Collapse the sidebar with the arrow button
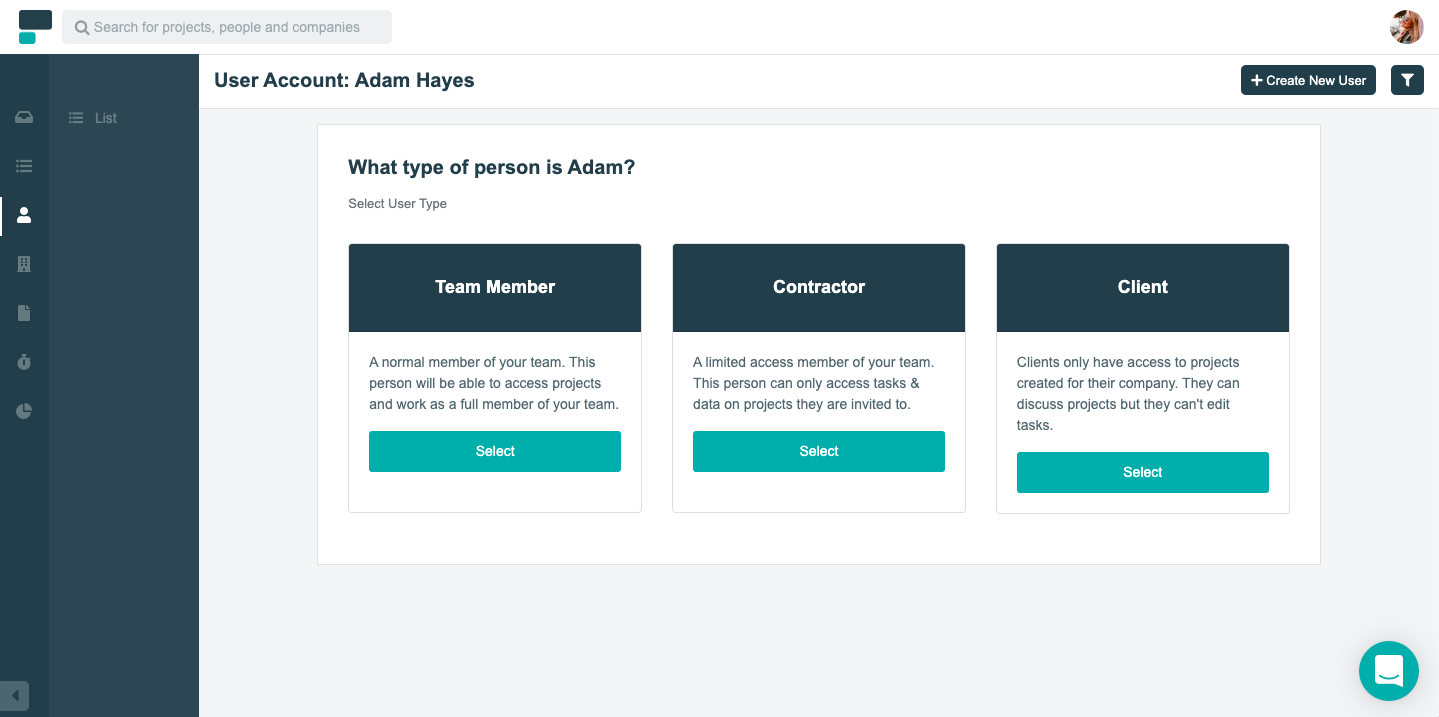 tap(15, 695)
